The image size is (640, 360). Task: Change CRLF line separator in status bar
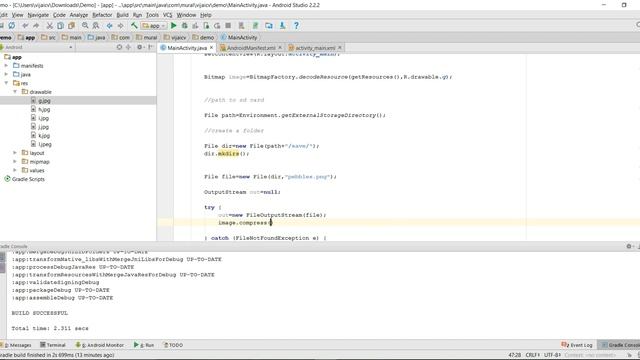(x=533, y=355)
